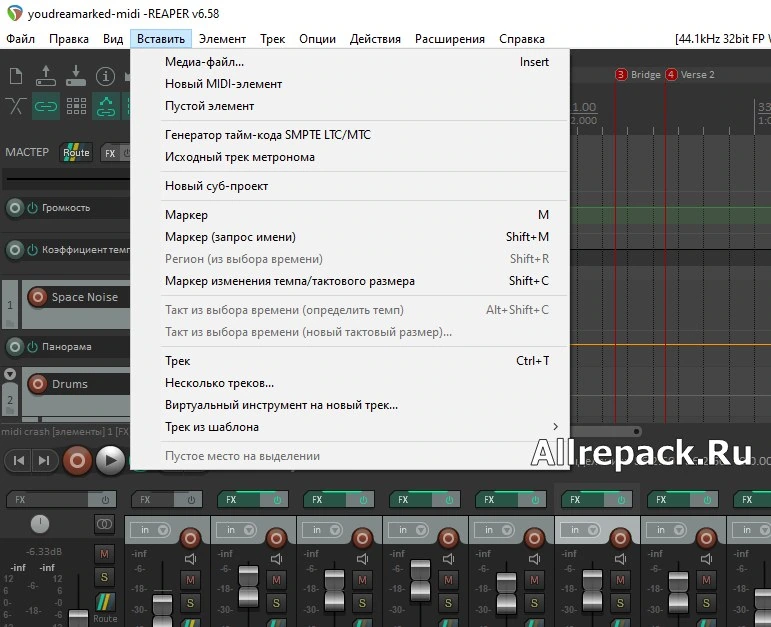
Task: Click the Verse 2 marker number 4
Action: coord(671,75)
